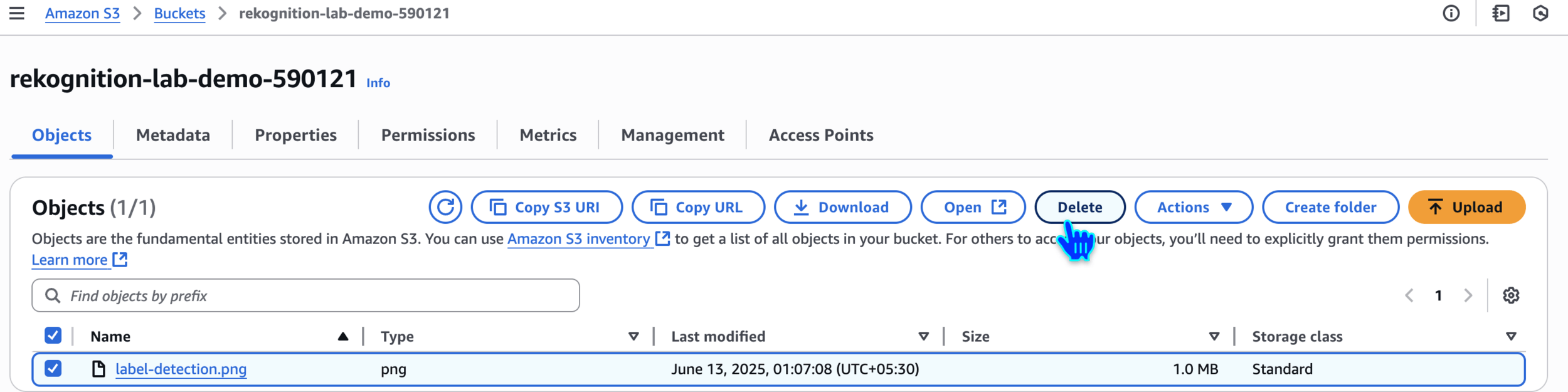Open Type column sort dropdown
This screenshot has height=392, width=1568.
point(633,337)
